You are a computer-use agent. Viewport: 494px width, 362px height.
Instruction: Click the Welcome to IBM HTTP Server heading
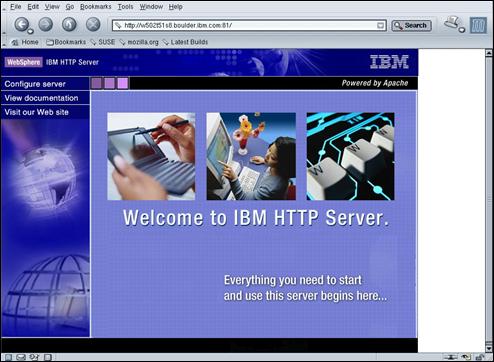(x=256, y=218)
